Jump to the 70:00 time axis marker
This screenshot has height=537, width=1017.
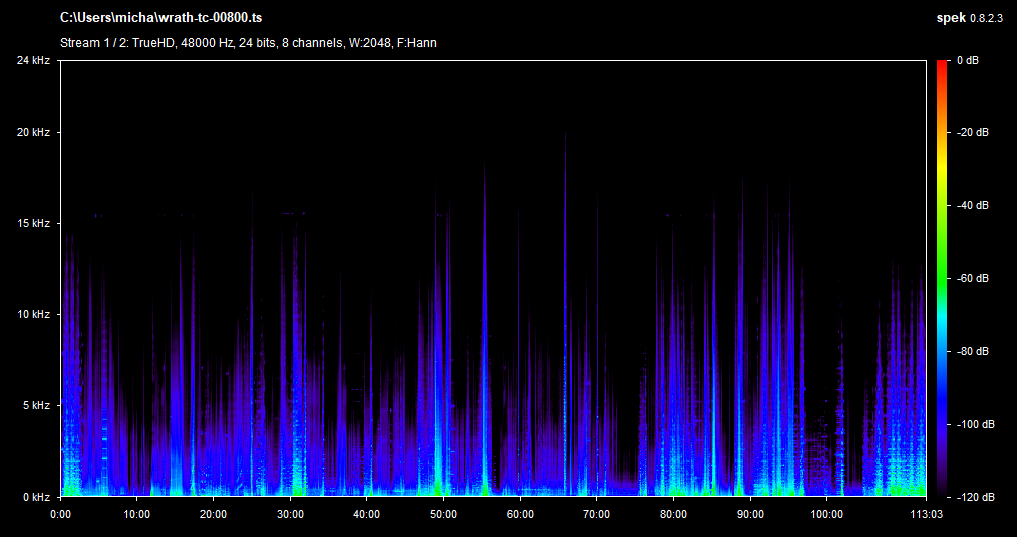point(596,514)
